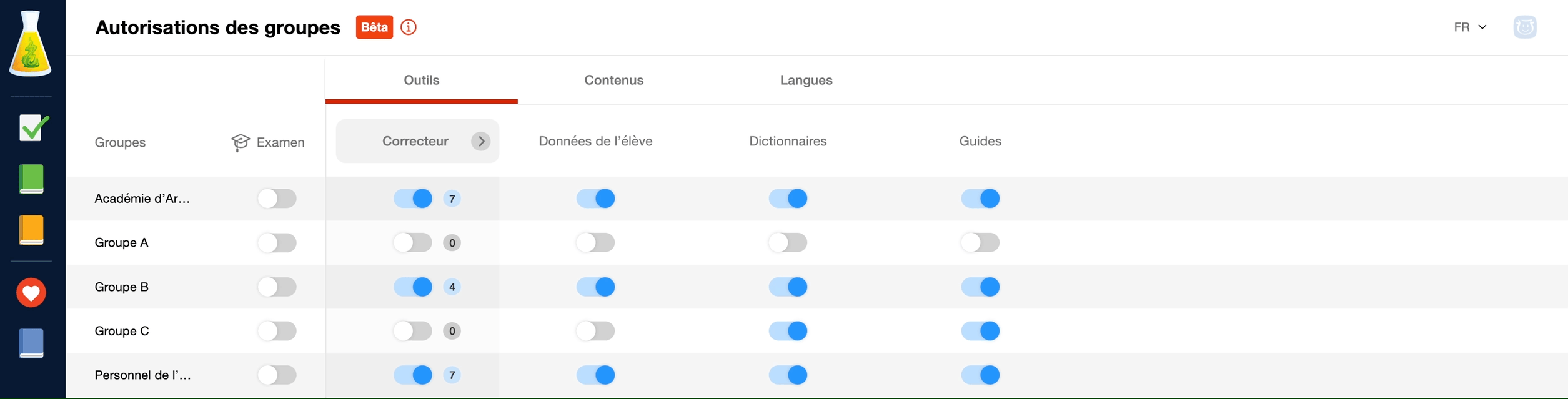Open the green book sidebar icon
The height and width of the screenshot is (399, 1568).
tap(31, 179)
